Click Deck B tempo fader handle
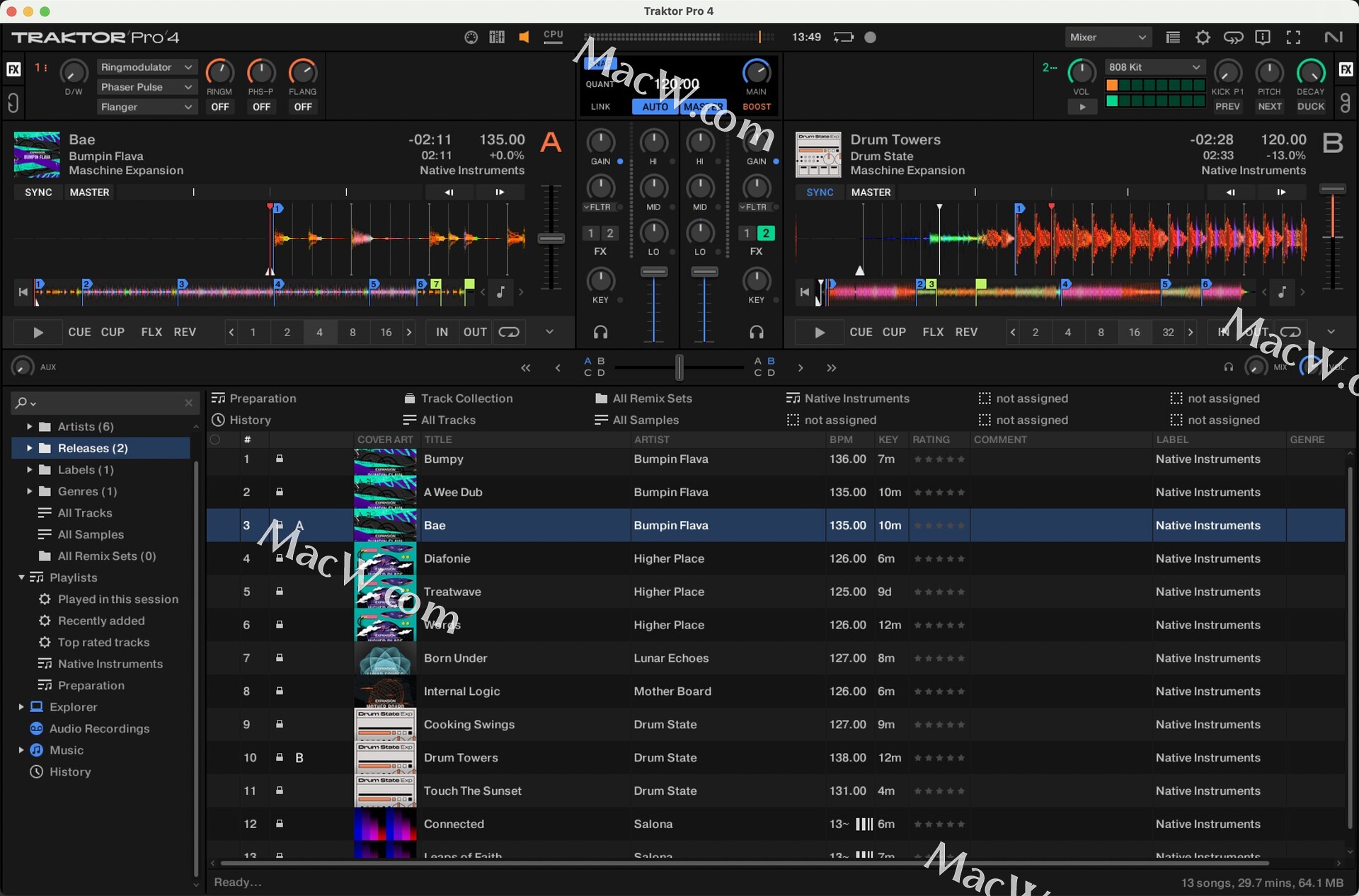The height and width of the screenshot is (896, 1359). coord(1333,190)
